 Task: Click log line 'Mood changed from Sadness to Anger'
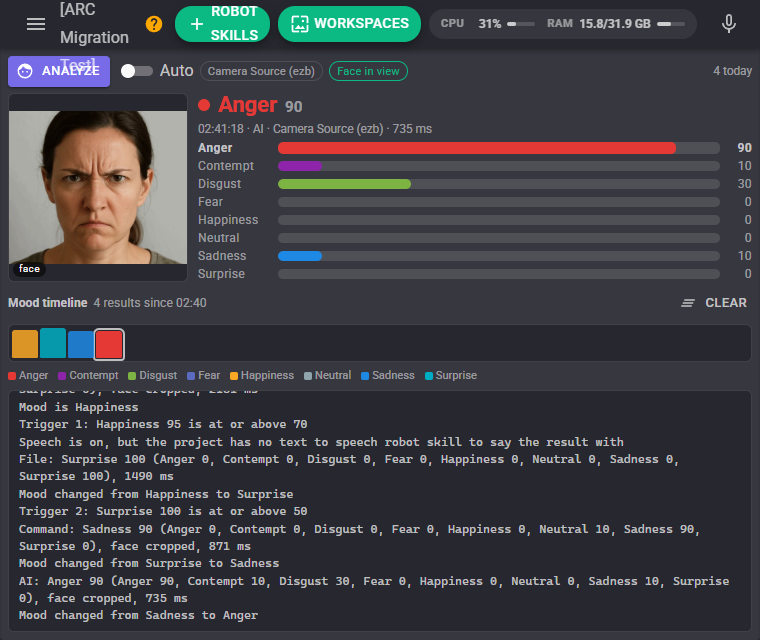pos(138,615)
